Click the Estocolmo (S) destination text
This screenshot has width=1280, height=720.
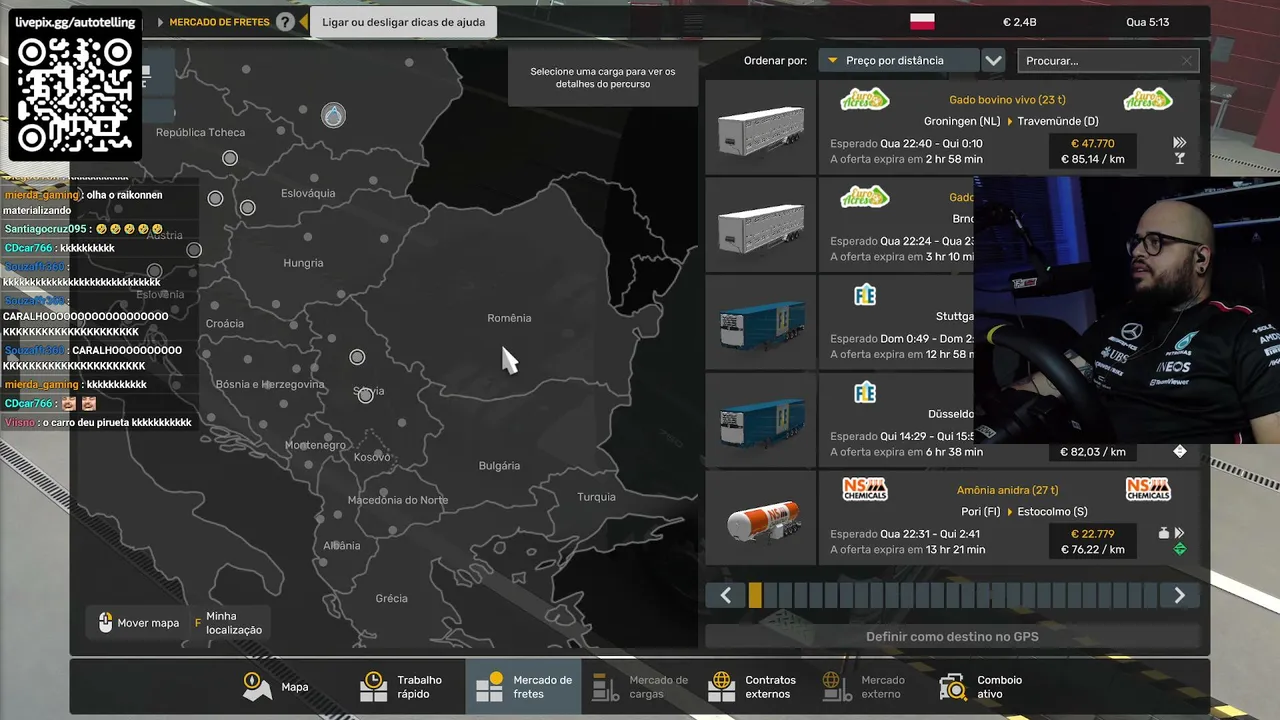pyautogui.click(x=1052, y=512)
